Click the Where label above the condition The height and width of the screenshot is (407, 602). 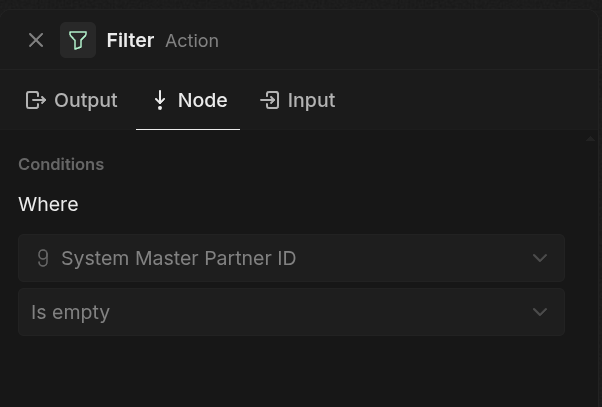pos(48,204)
